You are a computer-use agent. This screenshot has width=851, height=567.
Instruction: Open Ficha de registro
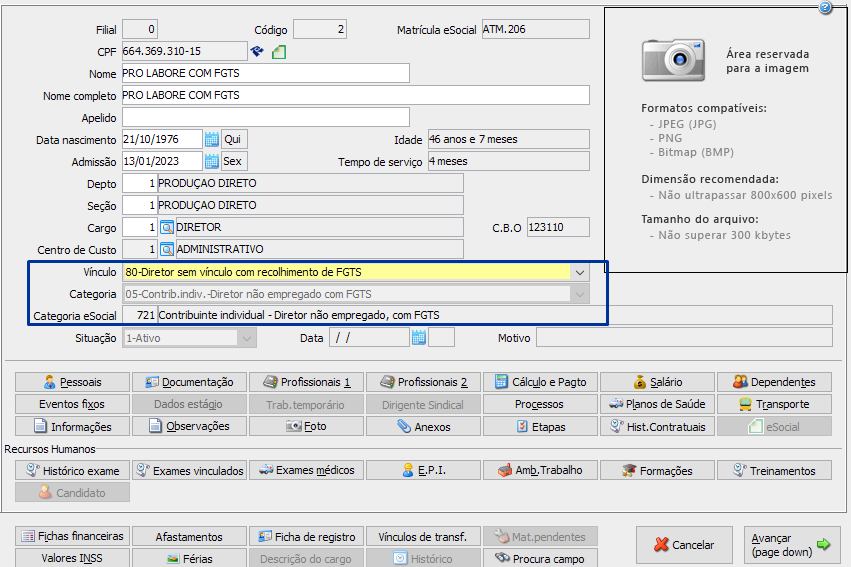click(x=307, y=536)
